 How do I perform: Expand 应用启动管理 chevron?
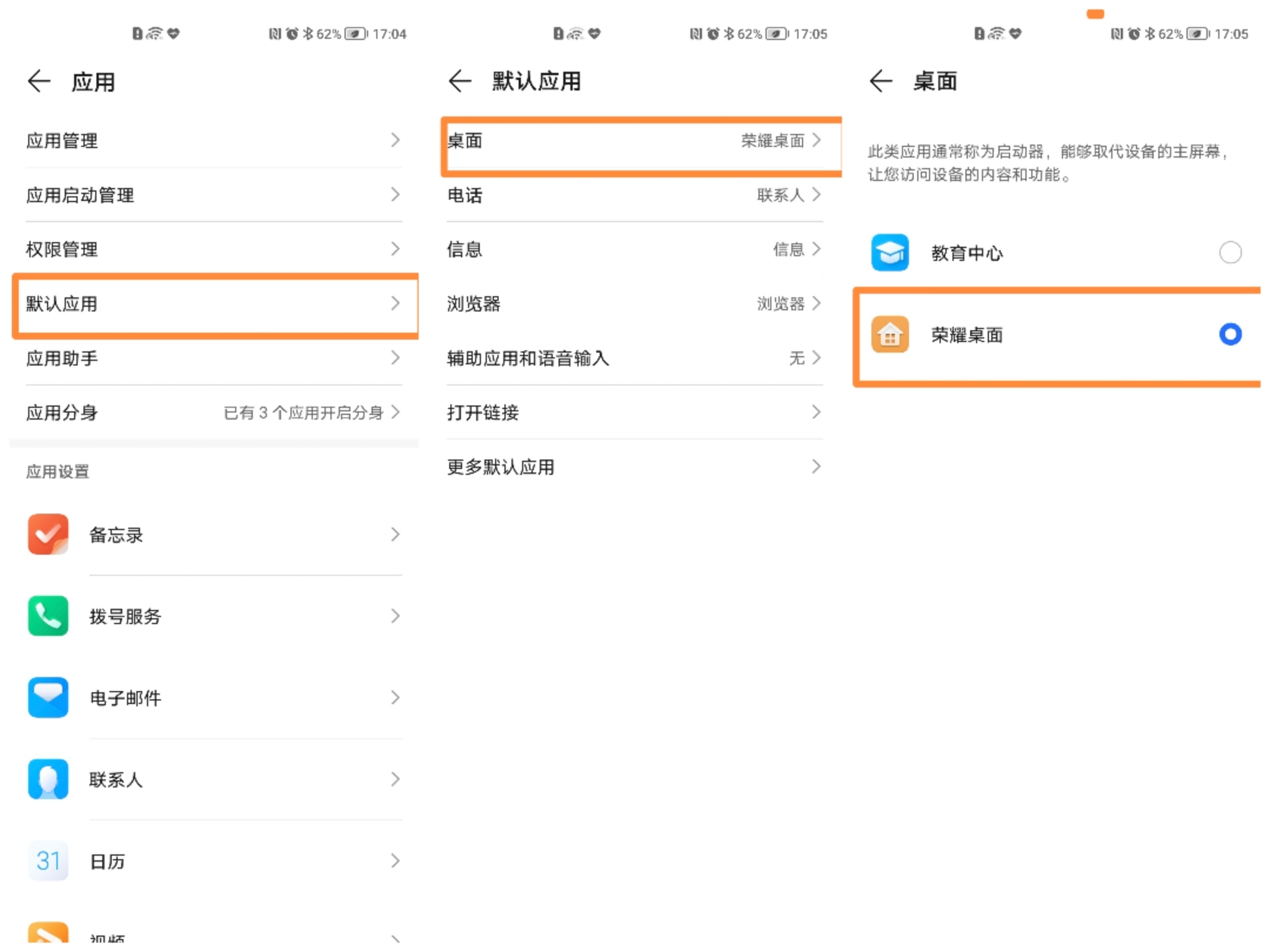point(395,195)
